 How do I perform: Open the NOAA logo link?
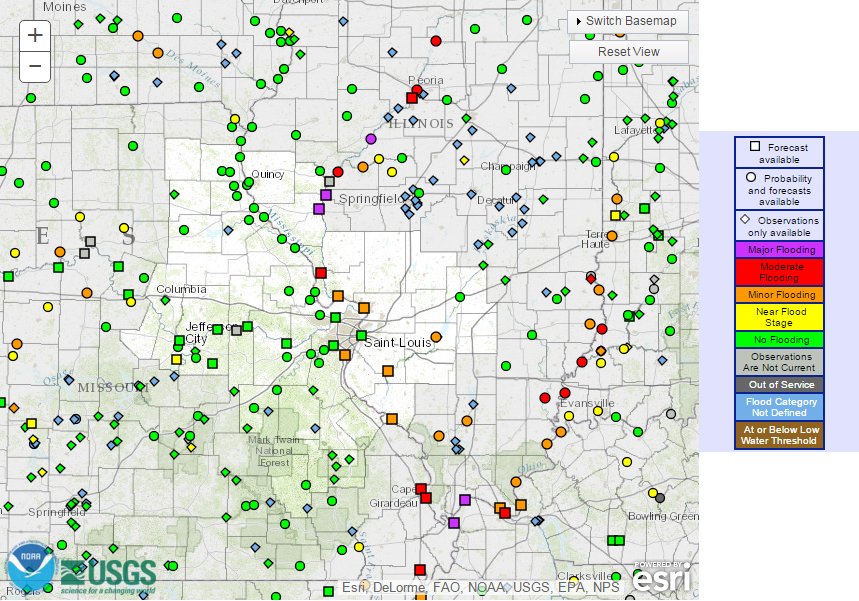30,565
